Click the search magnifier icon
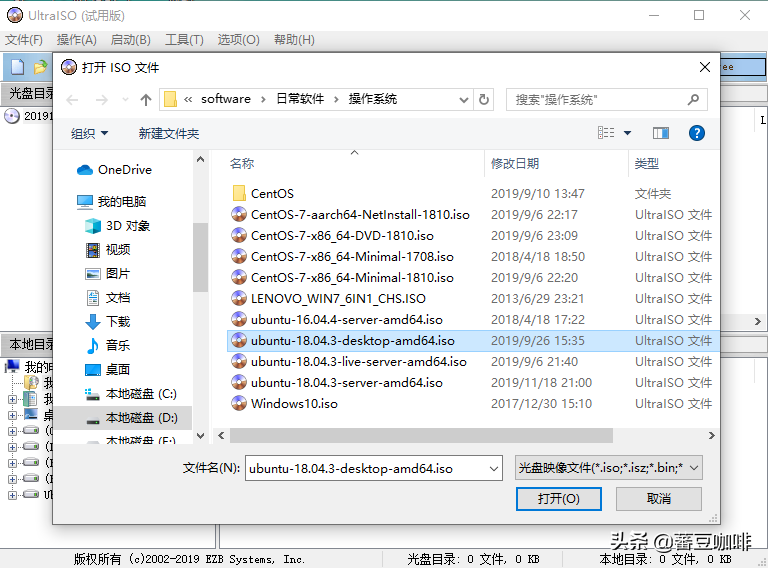Screen dimensions: 768x568 [x=693, y=100]
